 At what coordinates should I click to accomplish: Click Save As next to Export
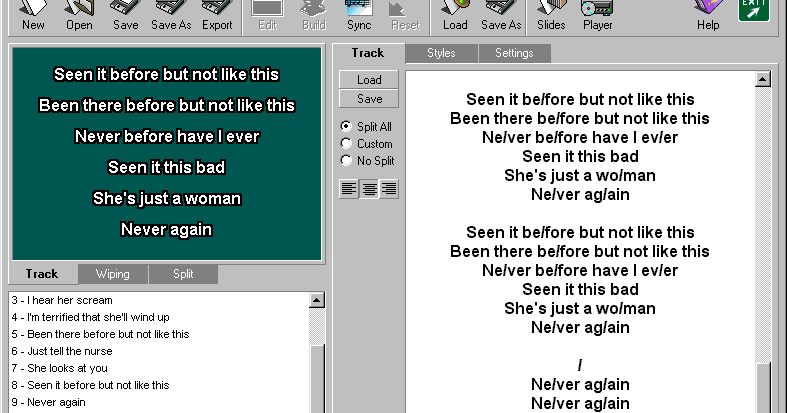[x=171, y=15]
